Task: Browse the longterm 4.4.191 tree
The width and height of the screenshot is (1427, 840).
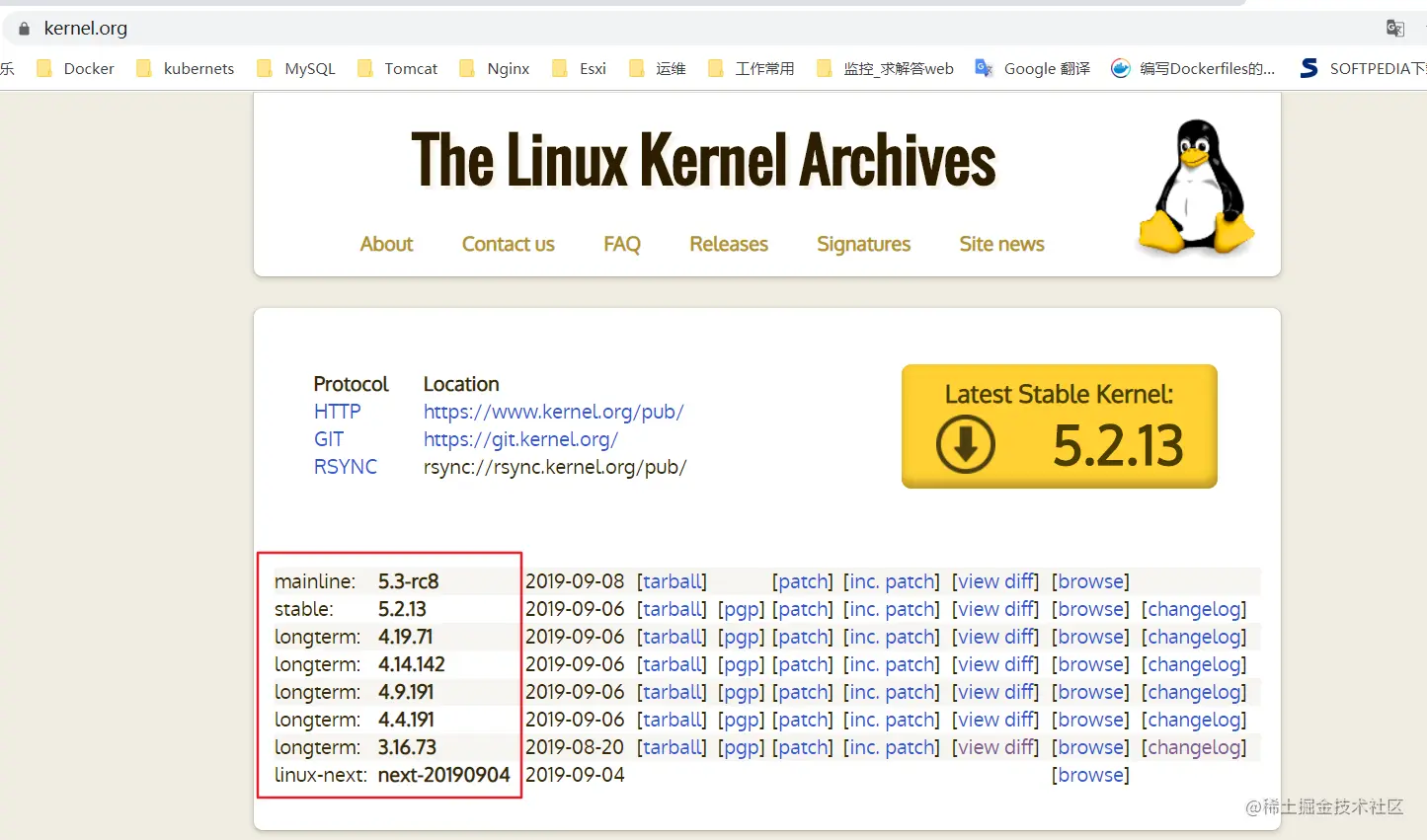Action: pyautogui.click(x=1090, y=720)
